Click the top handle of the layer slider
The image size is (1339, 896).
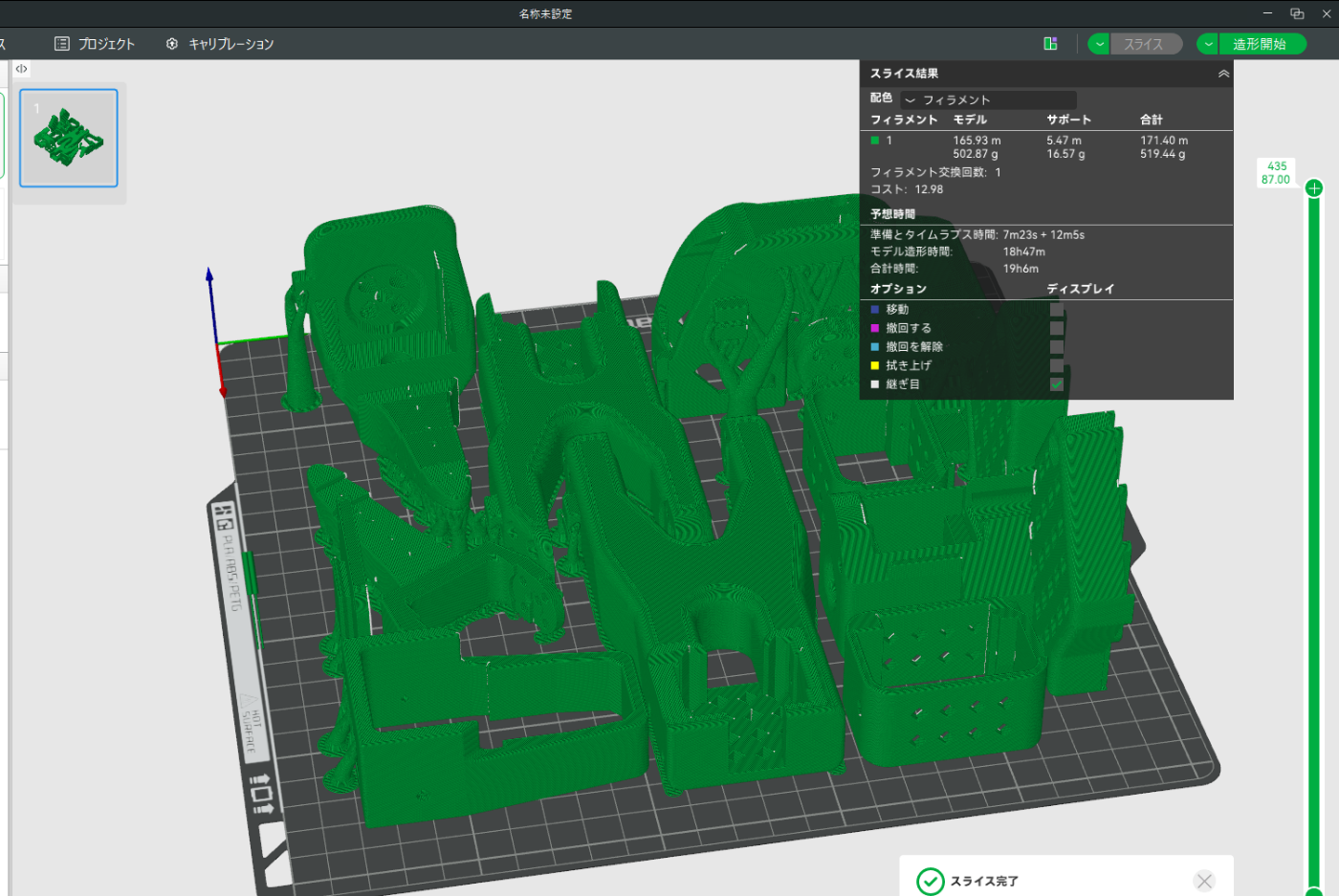click(1314, 188)
